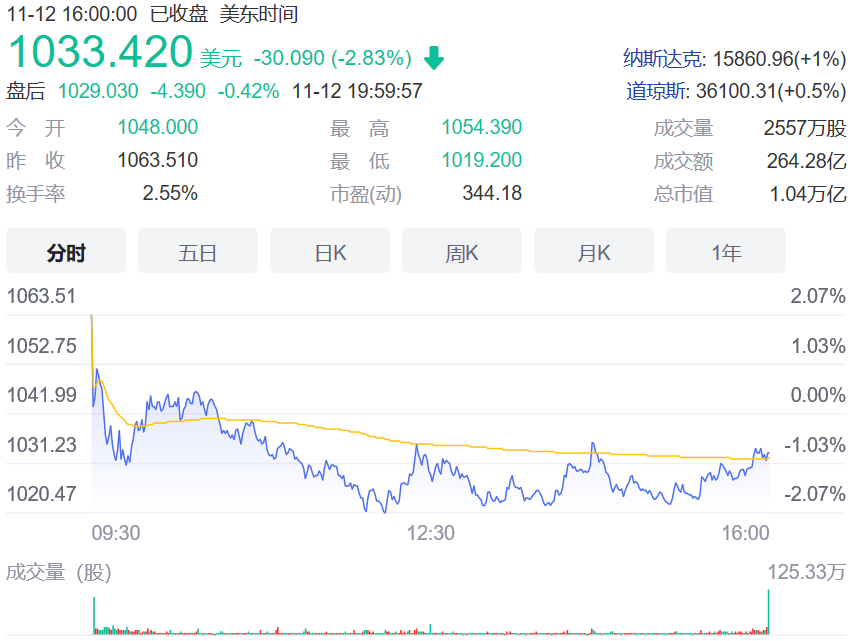Switch to the 五日 five-day chart
Viewport: 865px width, 641px height.
(197, 251)
